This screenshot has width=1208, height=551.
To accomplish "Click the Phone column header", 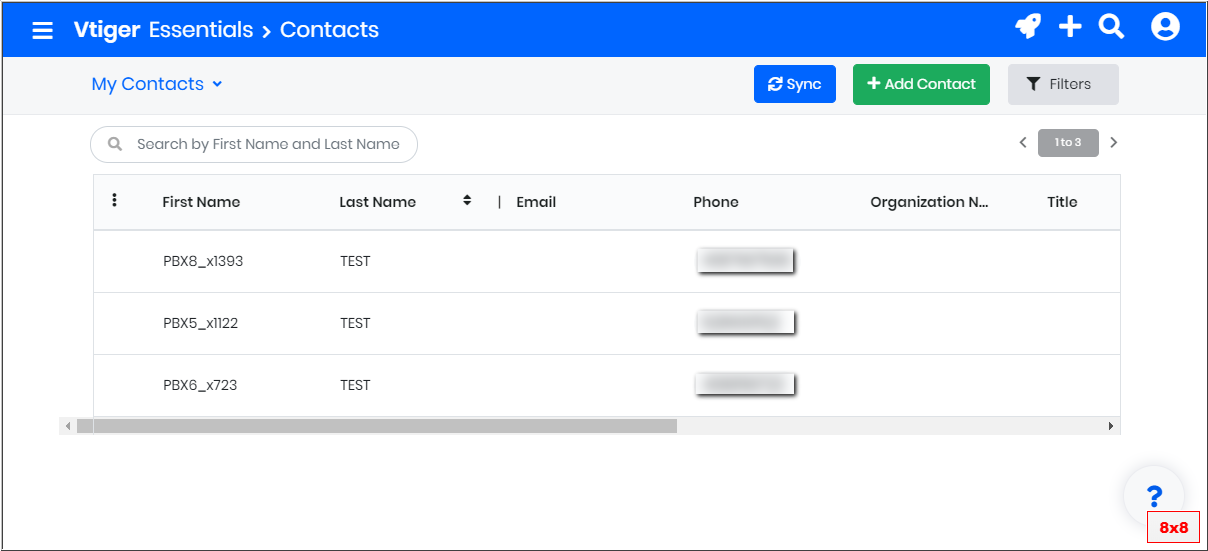I will (x=716, y=202).
